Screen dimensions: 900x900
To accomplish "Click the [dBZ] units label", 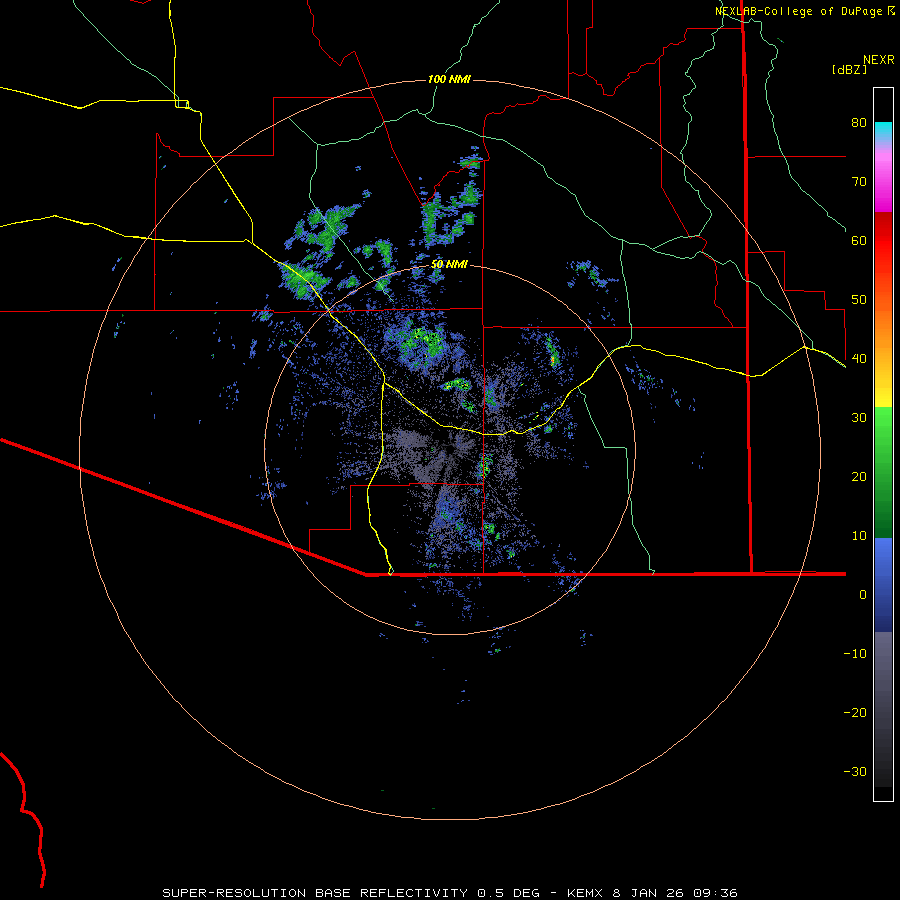I will [x=849, y=69].
